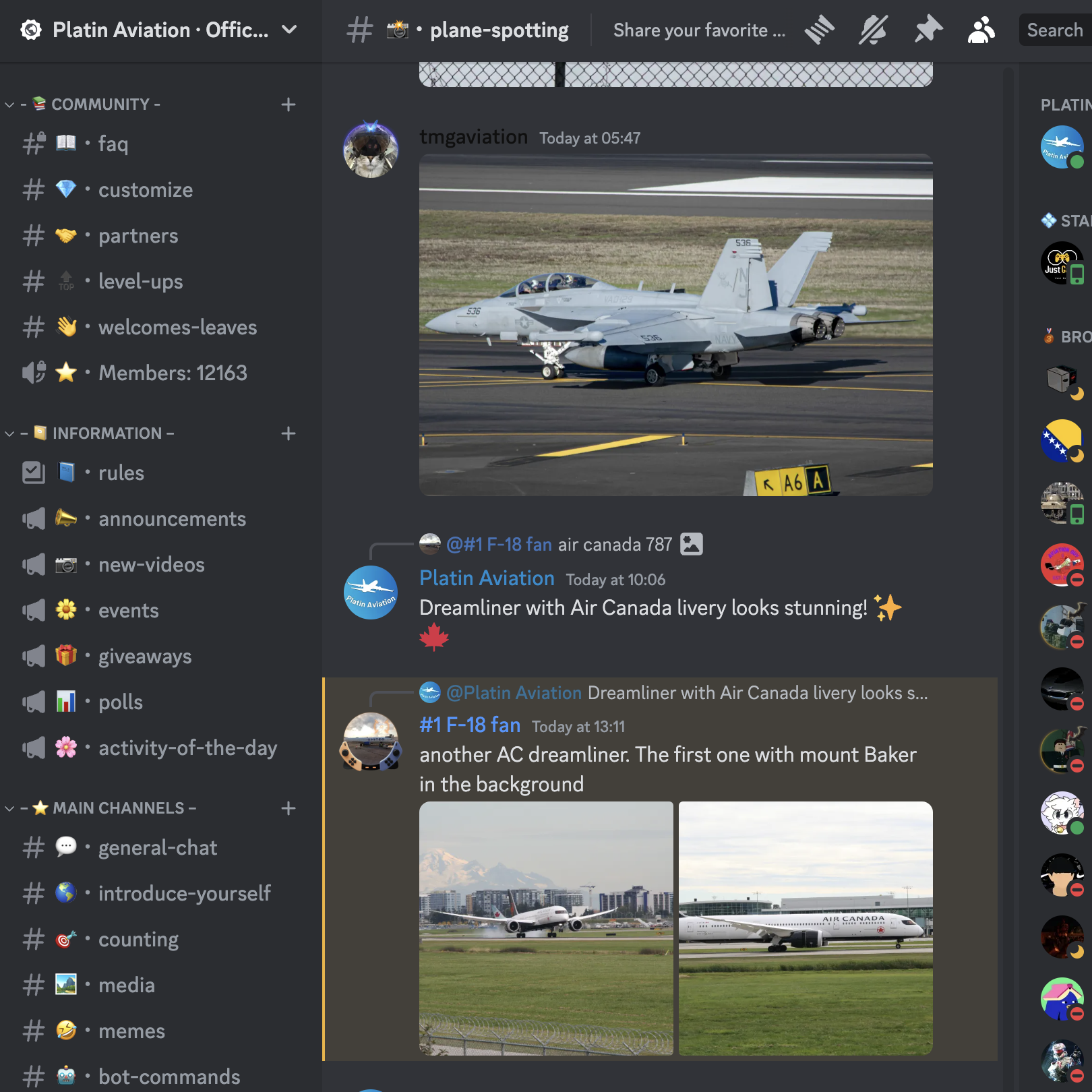Create channel in INFORMATION category

289,433
